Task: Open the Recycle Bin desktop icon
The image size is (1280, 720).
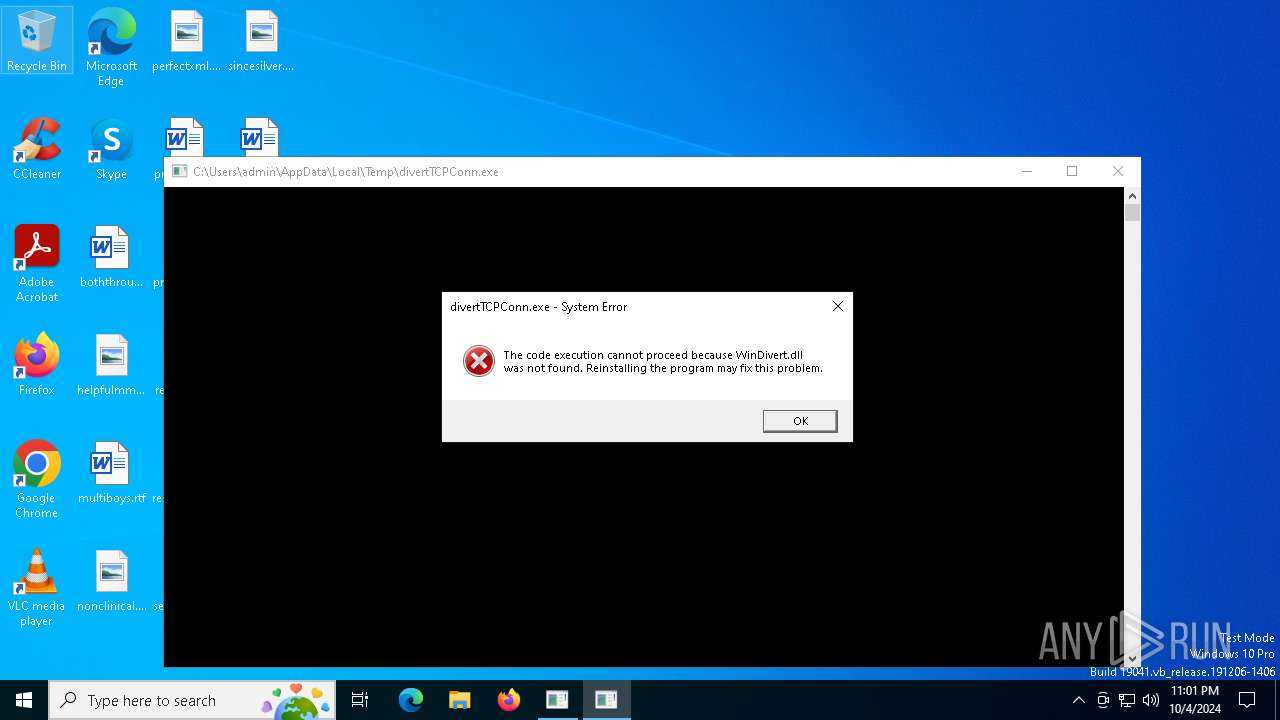Action: 37,41
